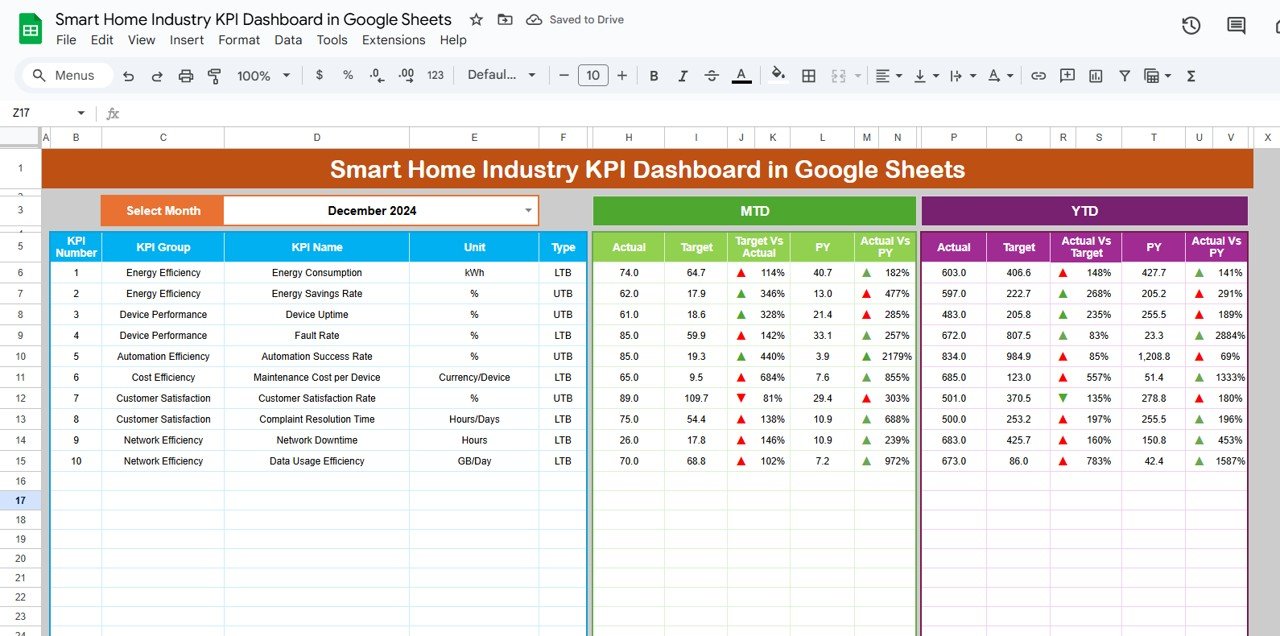This screenshot has width=1280, height=636.
Task: Click the MTD header cell
Action: [x=754, y=211]
